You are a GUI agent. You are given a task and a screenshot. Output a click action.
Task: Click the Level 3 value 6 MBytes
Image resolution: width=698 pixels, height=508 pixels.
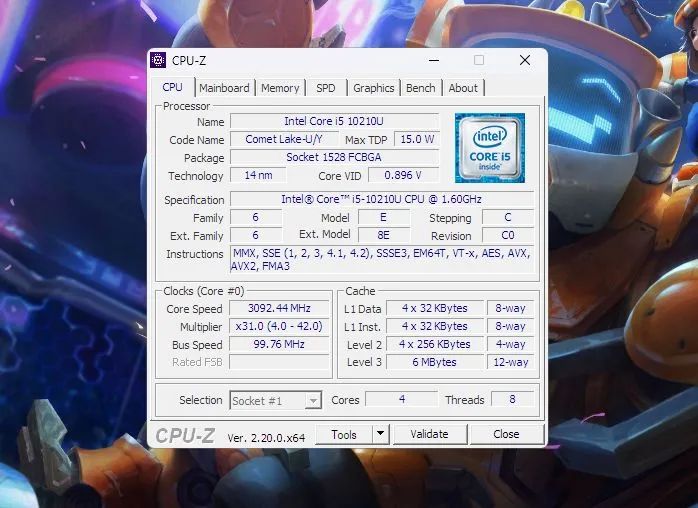(x=435, y=362)
